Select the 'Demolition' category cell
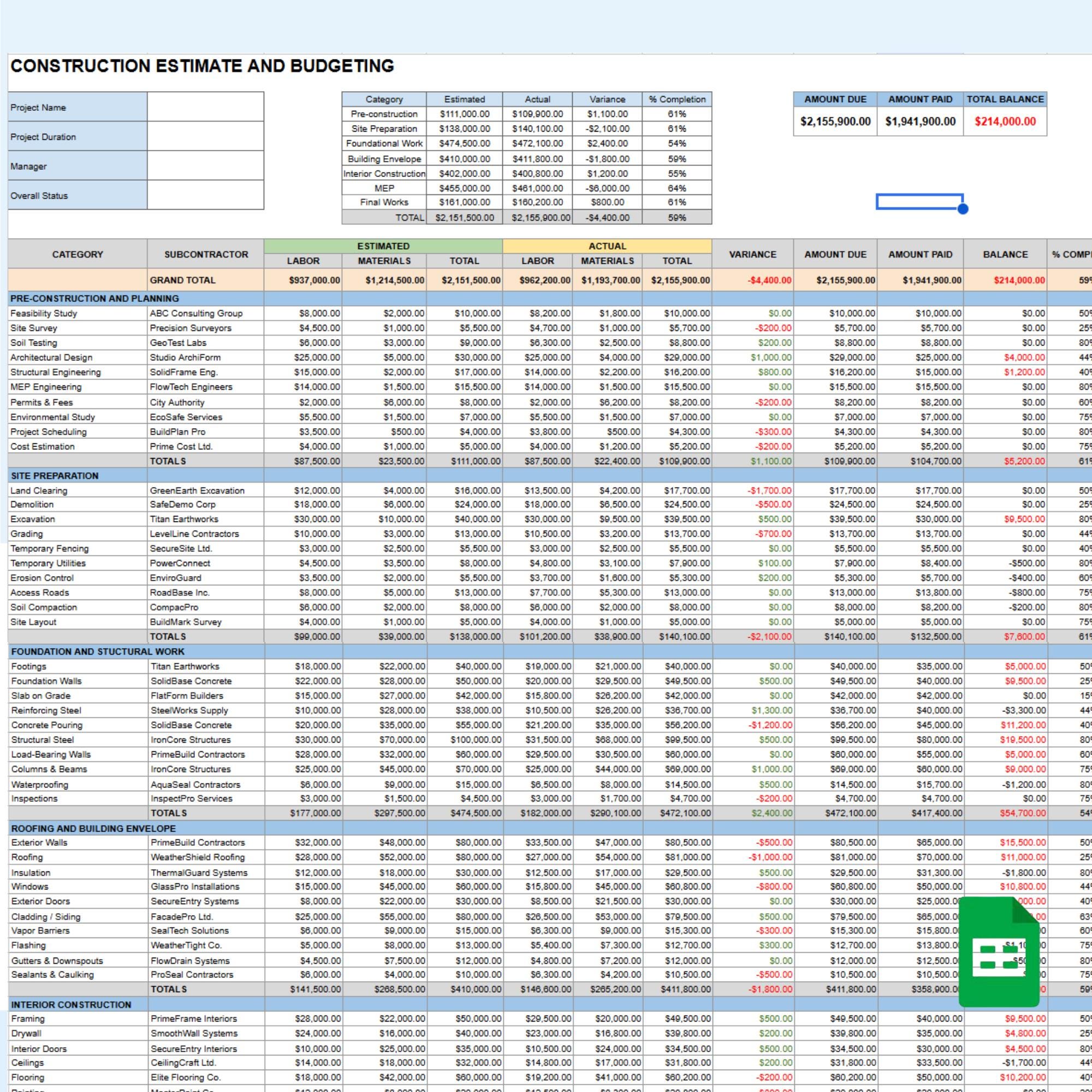 [x=78, y=505]
